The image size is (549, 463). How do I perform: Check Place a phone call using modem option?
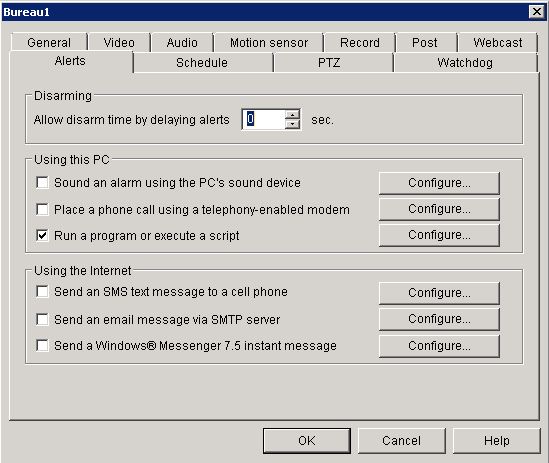42,209
